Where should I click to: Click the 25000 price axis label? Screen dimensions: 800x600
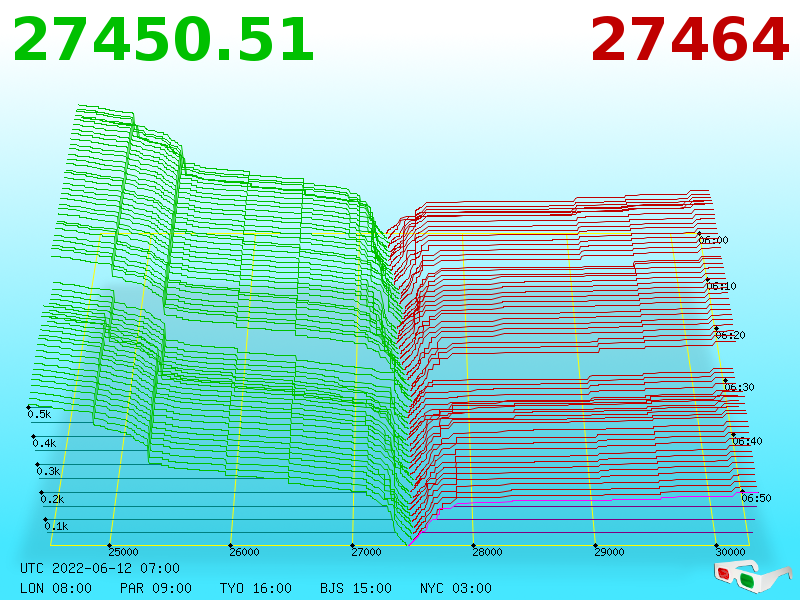pos(123,552)
